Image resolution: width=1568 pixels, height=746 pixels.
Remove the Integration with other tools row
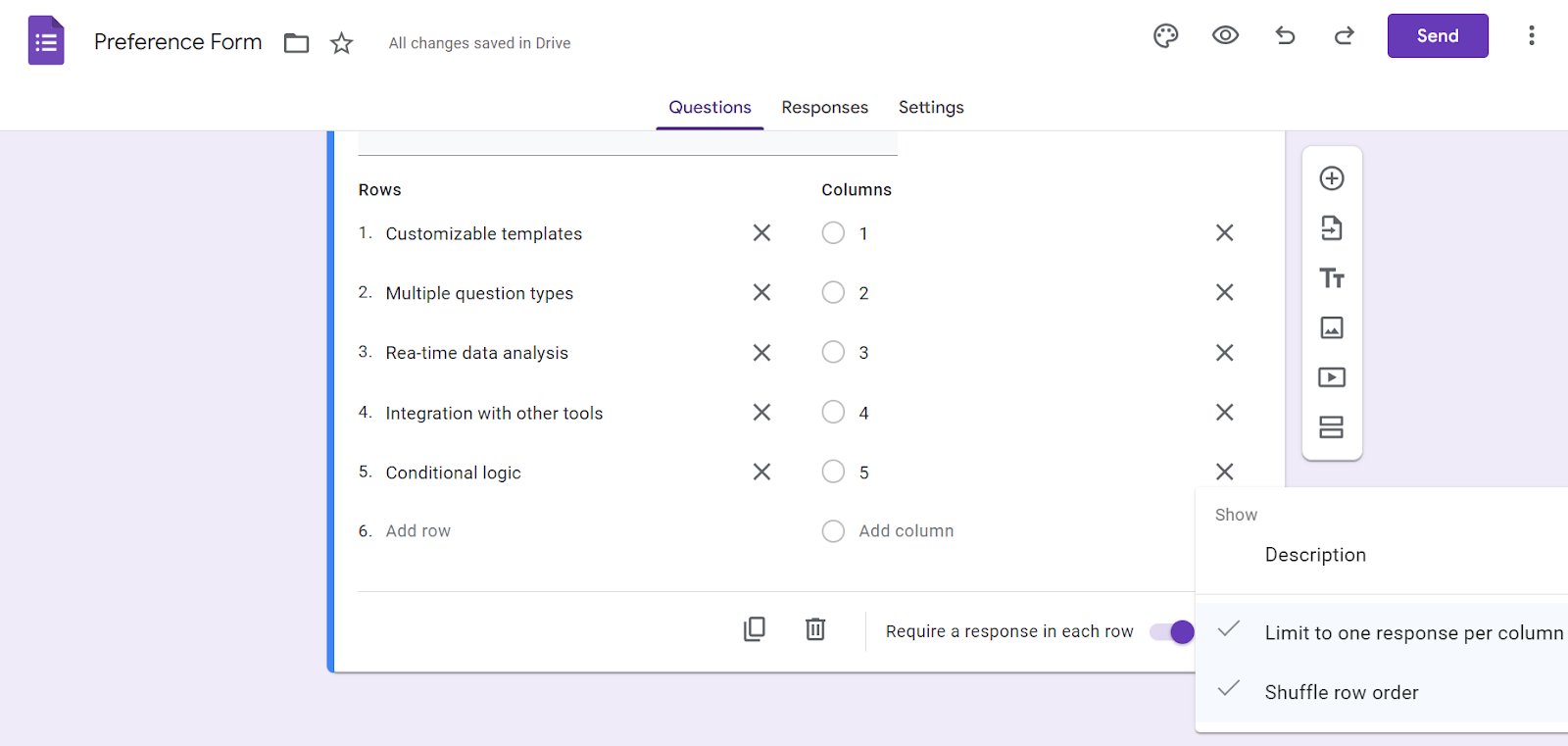(x=761, y=413)
